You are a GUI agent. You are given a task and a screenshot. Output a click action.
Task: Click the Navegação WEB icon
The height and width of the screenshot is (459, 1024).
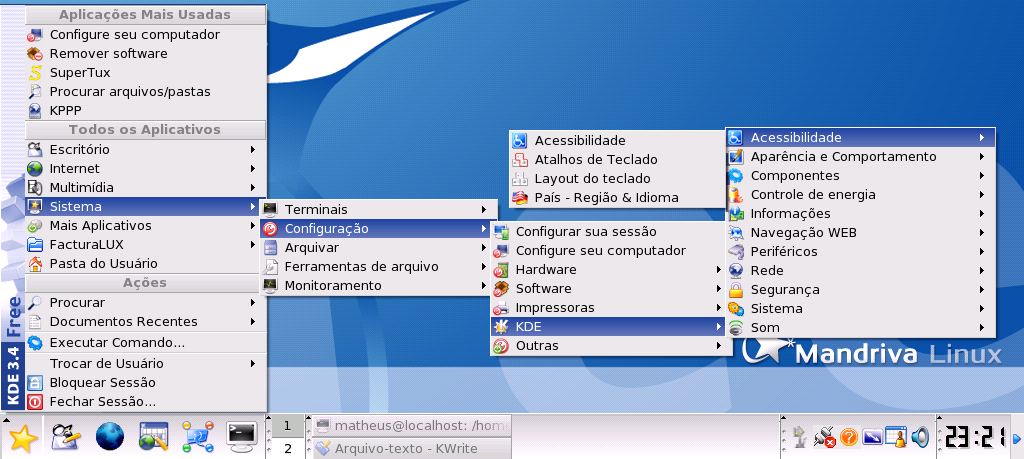[736, 232]
